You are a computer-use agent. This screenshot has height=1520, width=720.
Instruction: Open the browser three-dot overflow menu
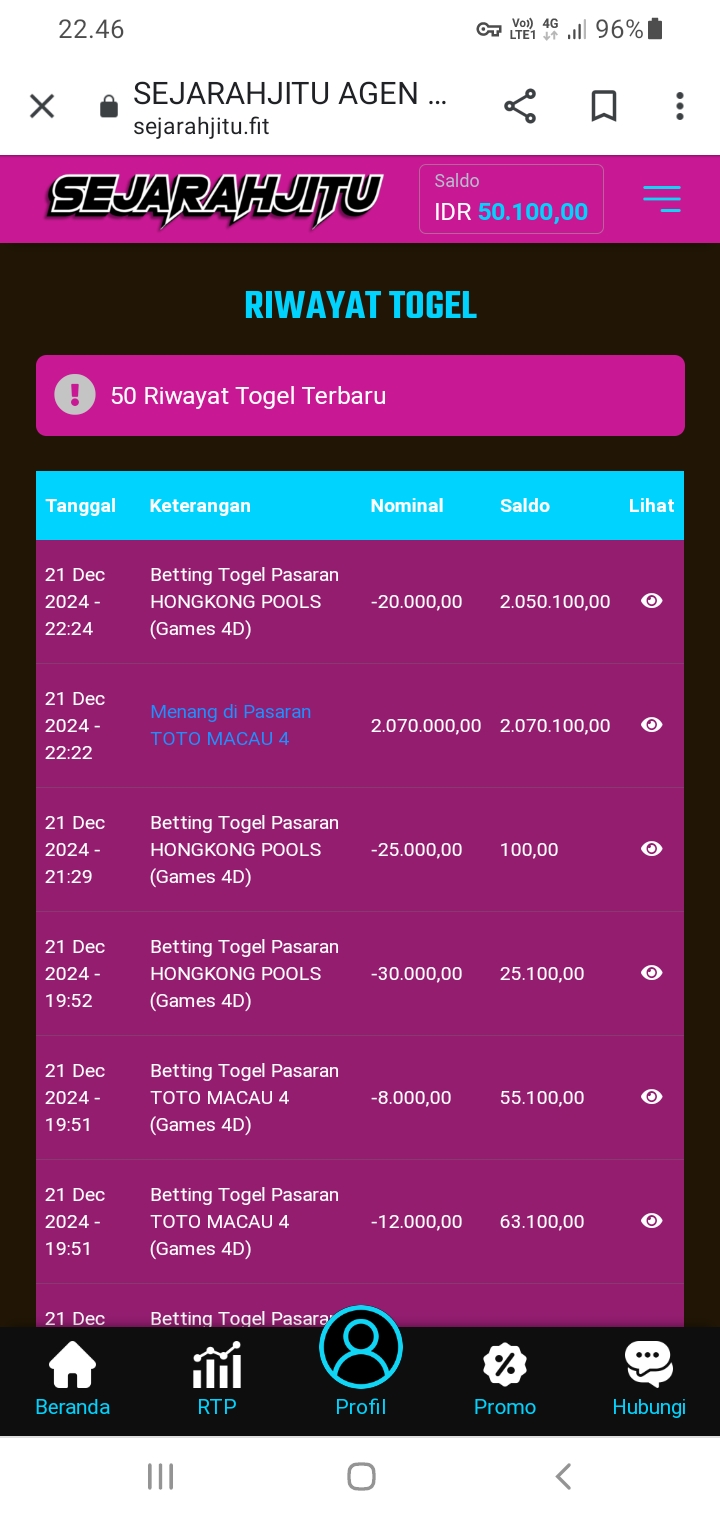(680, 106)
